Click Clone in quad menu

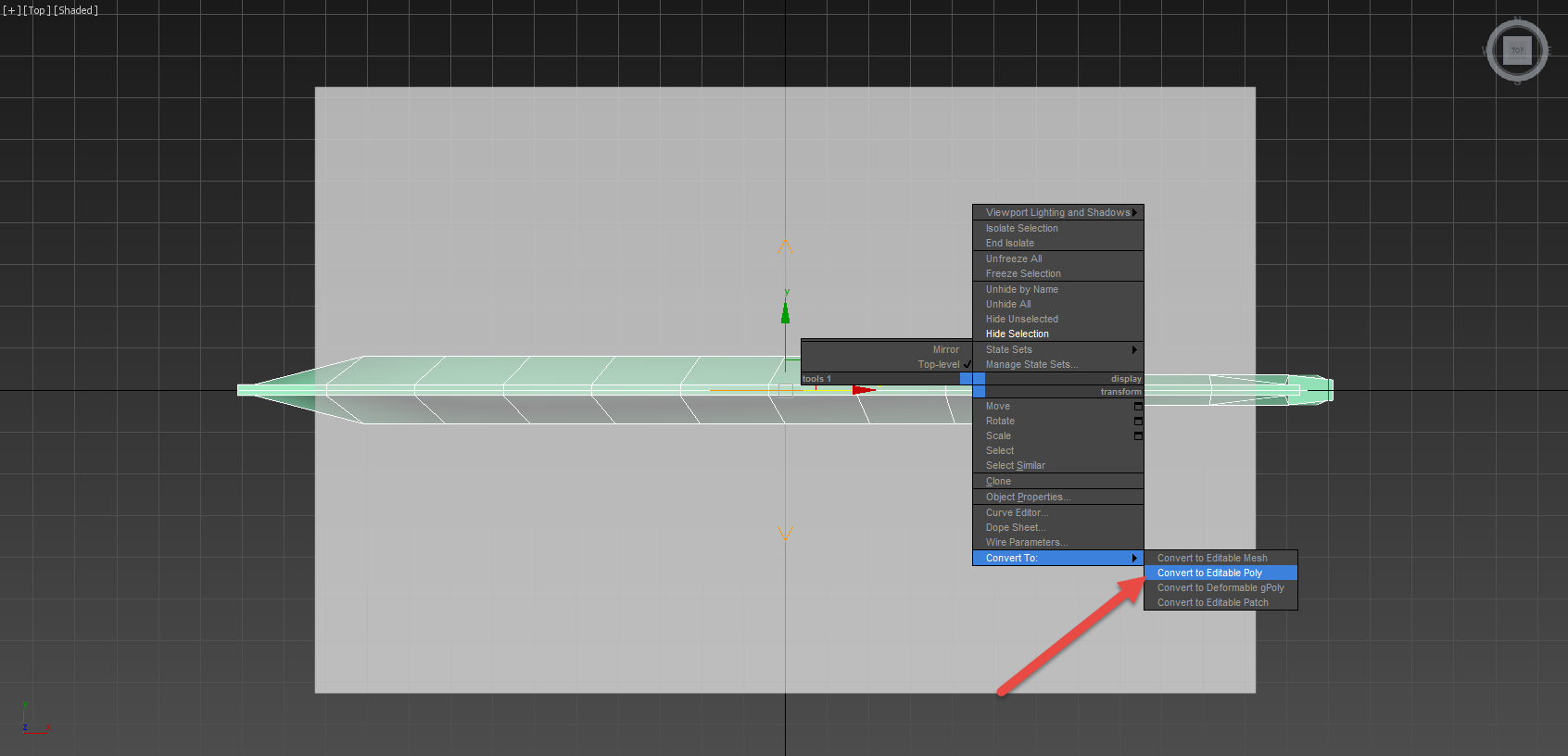pyautogui.click(x=1058, y=482)
